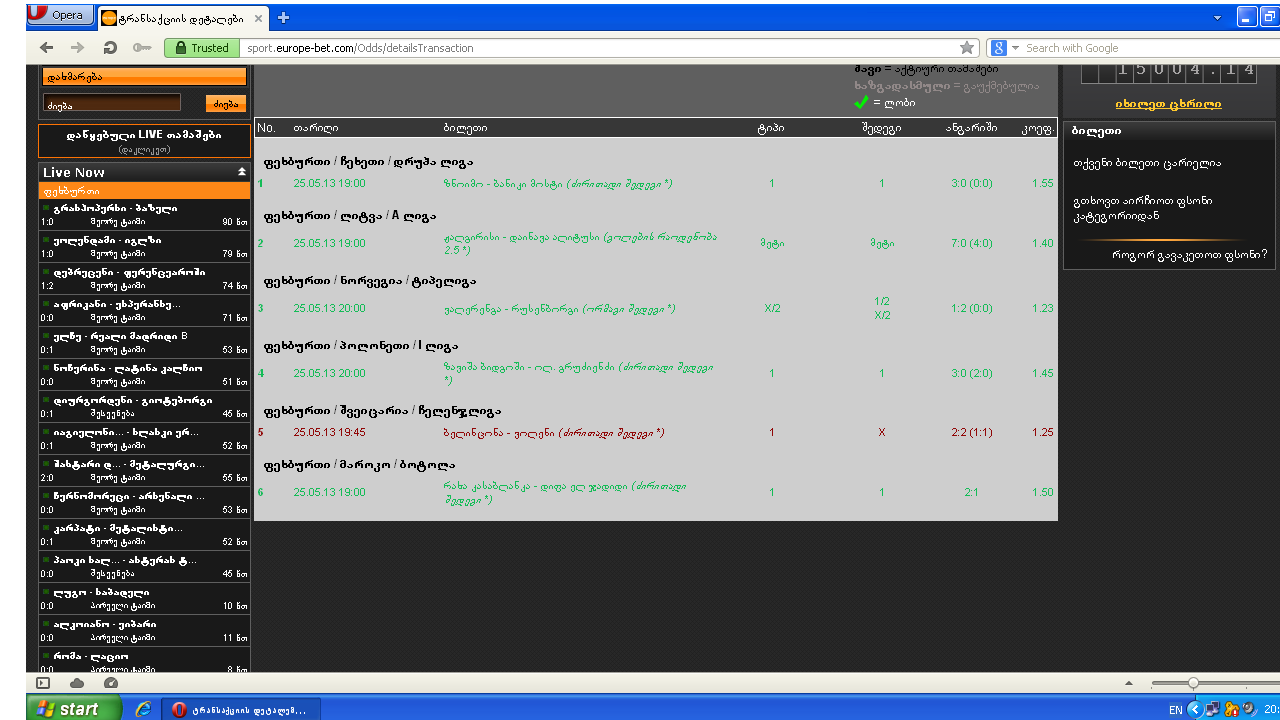1280x720 pixels.
Task: Click the green X/2 bet type cell
Action: 772,309
